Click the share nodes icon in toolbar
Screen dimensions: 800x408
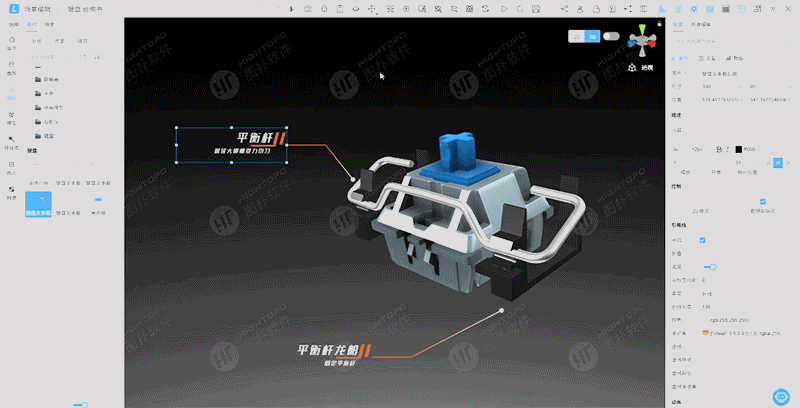(564, 9)
